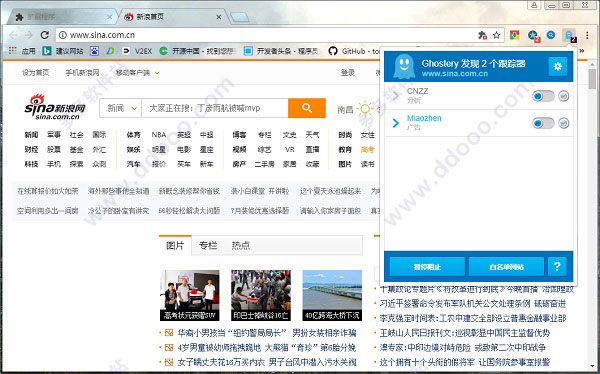Expand the Miaozhen tracker details
600x374 pixels.
coord(396,123)
